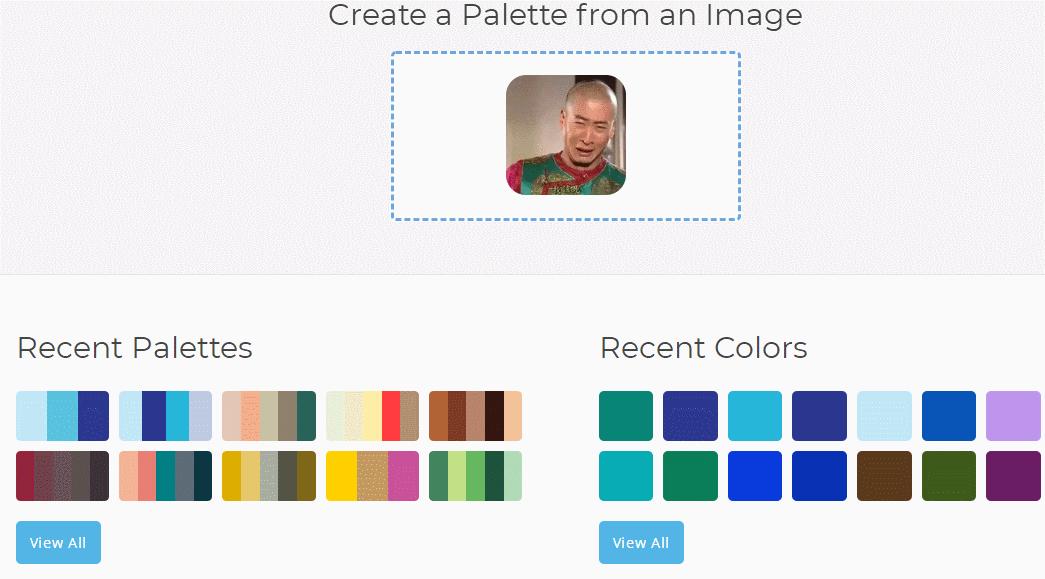This screenshot has width=1045, height=579.
Task: Open the maroon and dark gray palette
Action: (62, 476)
